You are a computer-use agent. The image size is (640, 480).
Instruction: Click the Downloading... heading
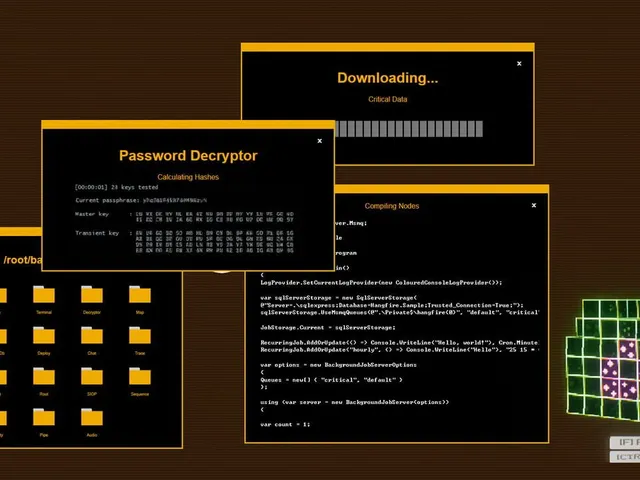[388, 78]
